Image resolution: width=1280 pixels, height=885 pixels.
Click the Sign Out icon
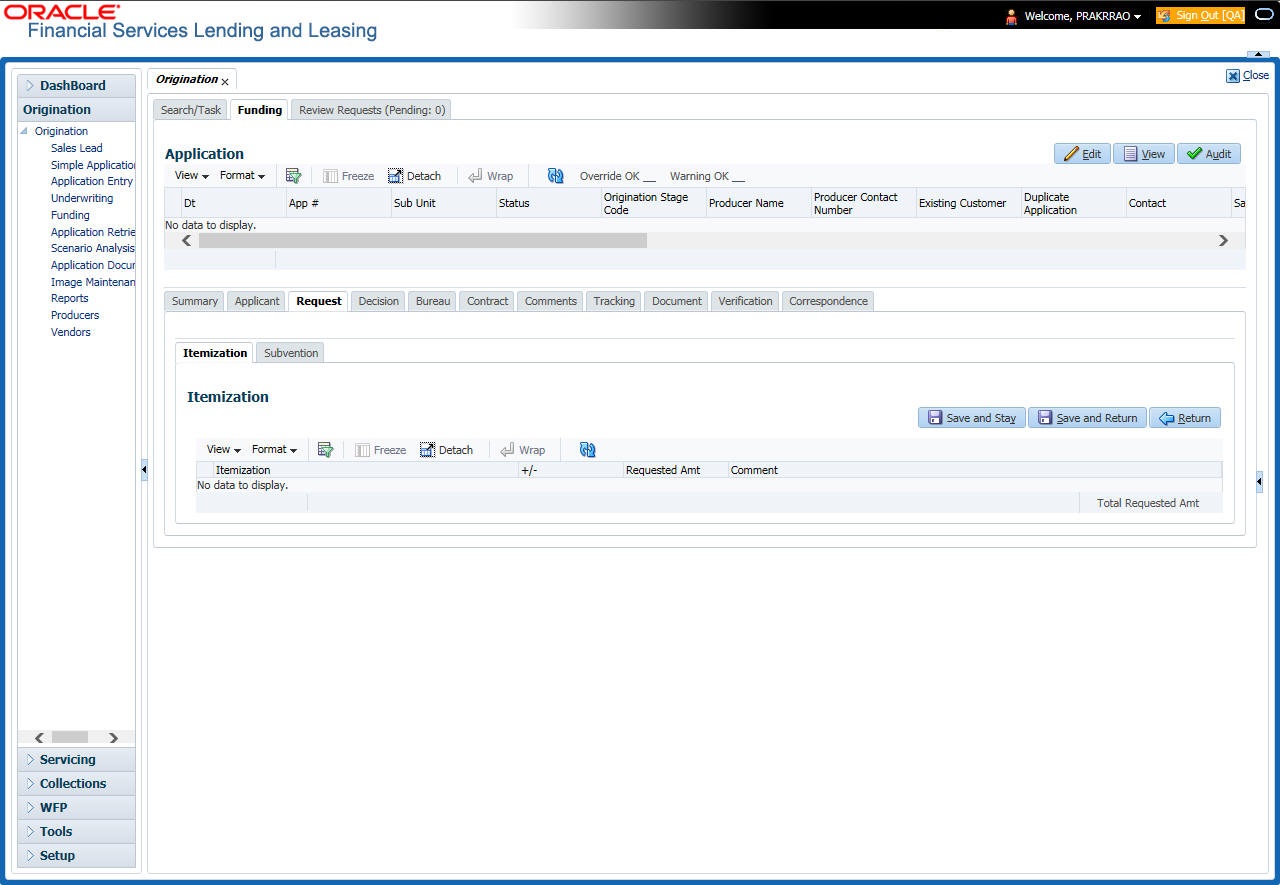(1164, 16)
